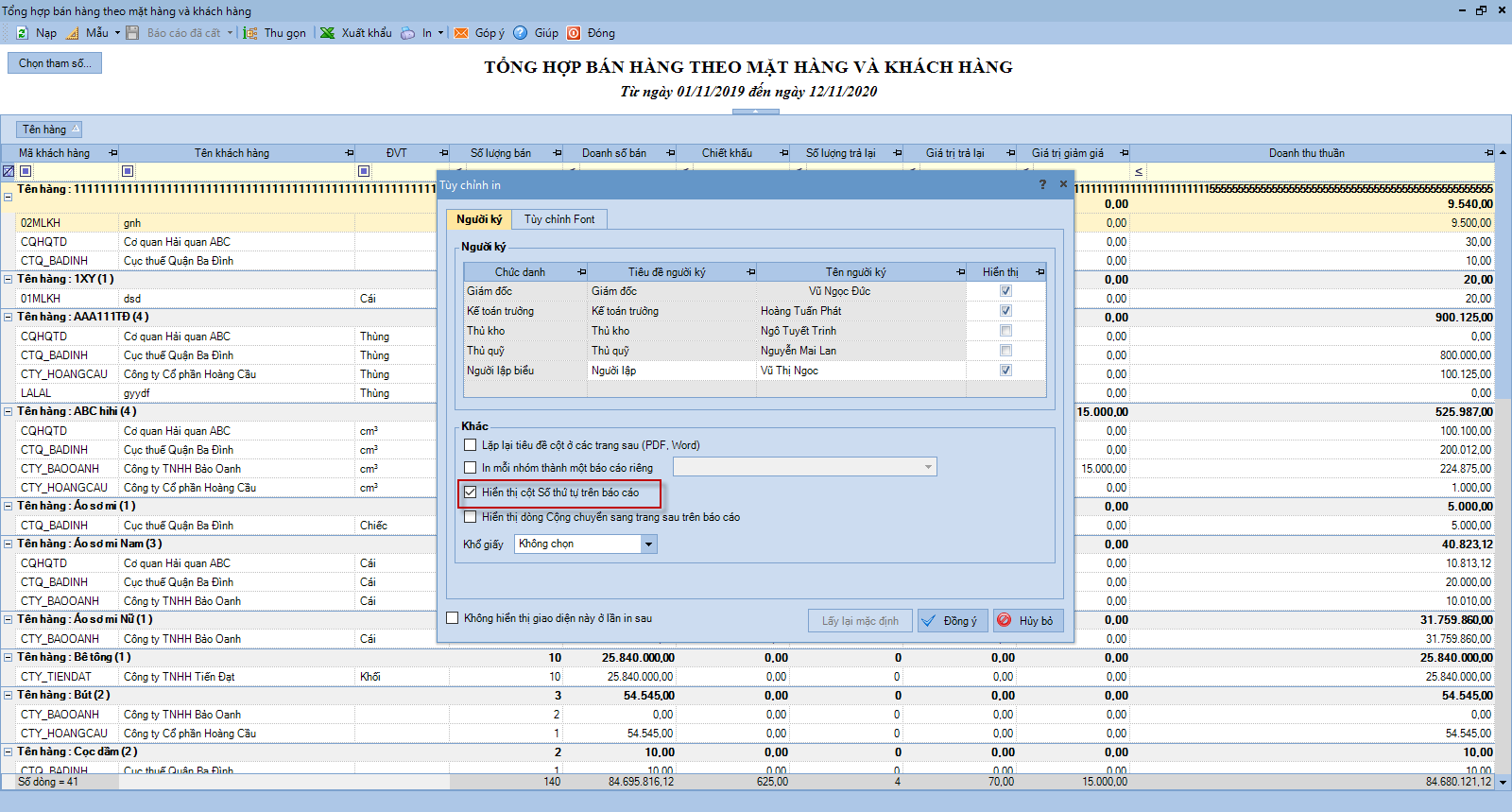The image size is (1512, 812).
Task: Click the pin icon on Số lượng bán column
Action: 557,153
